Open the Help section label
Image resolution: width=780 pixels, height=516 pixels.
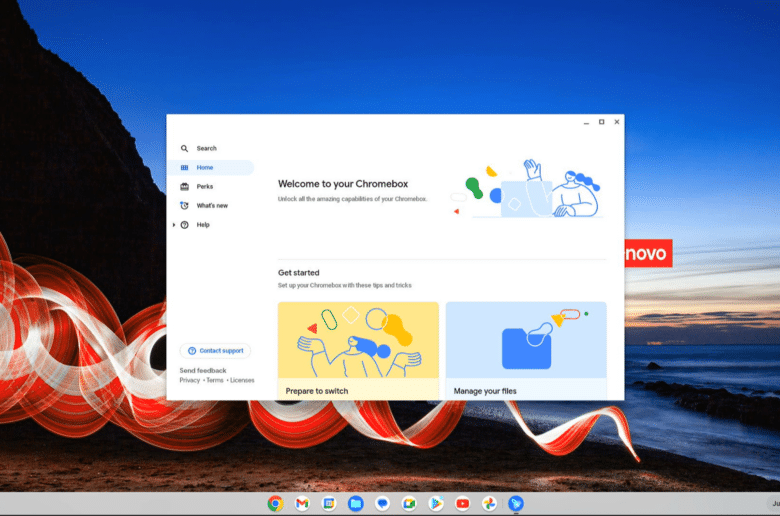click(x=203, y=225)
